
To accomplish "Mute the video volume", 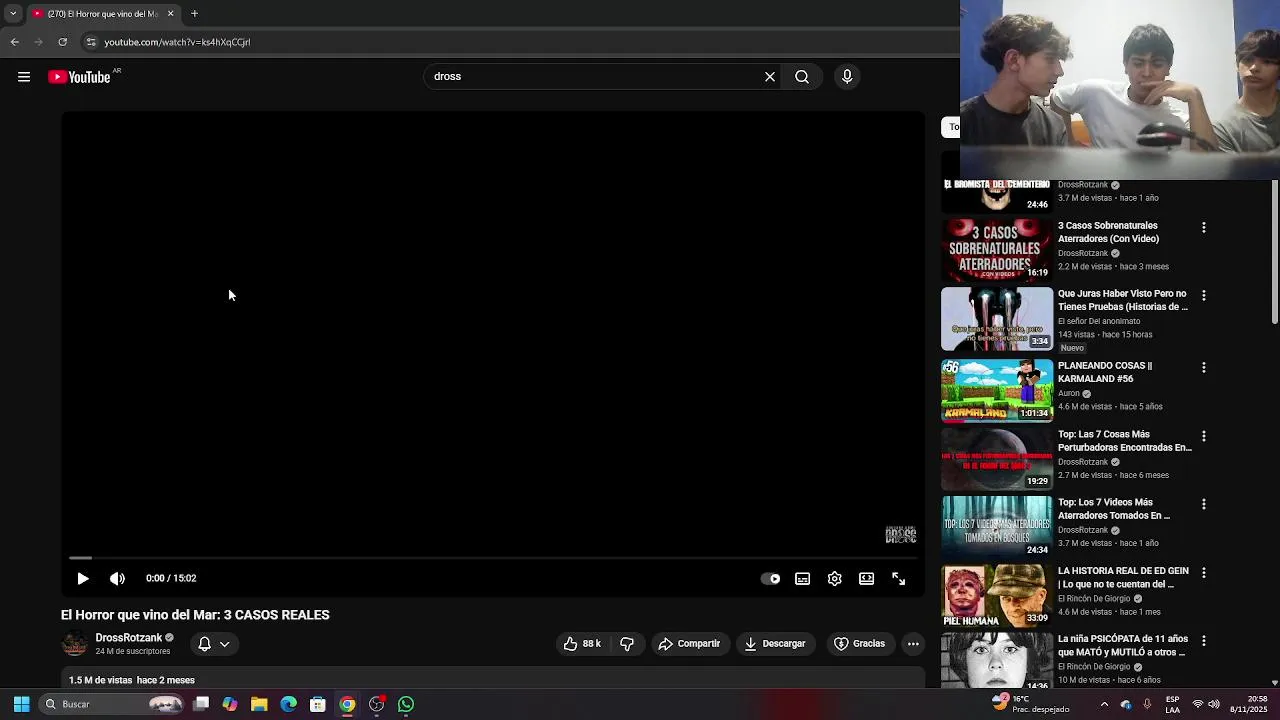I will coord(117,578).
